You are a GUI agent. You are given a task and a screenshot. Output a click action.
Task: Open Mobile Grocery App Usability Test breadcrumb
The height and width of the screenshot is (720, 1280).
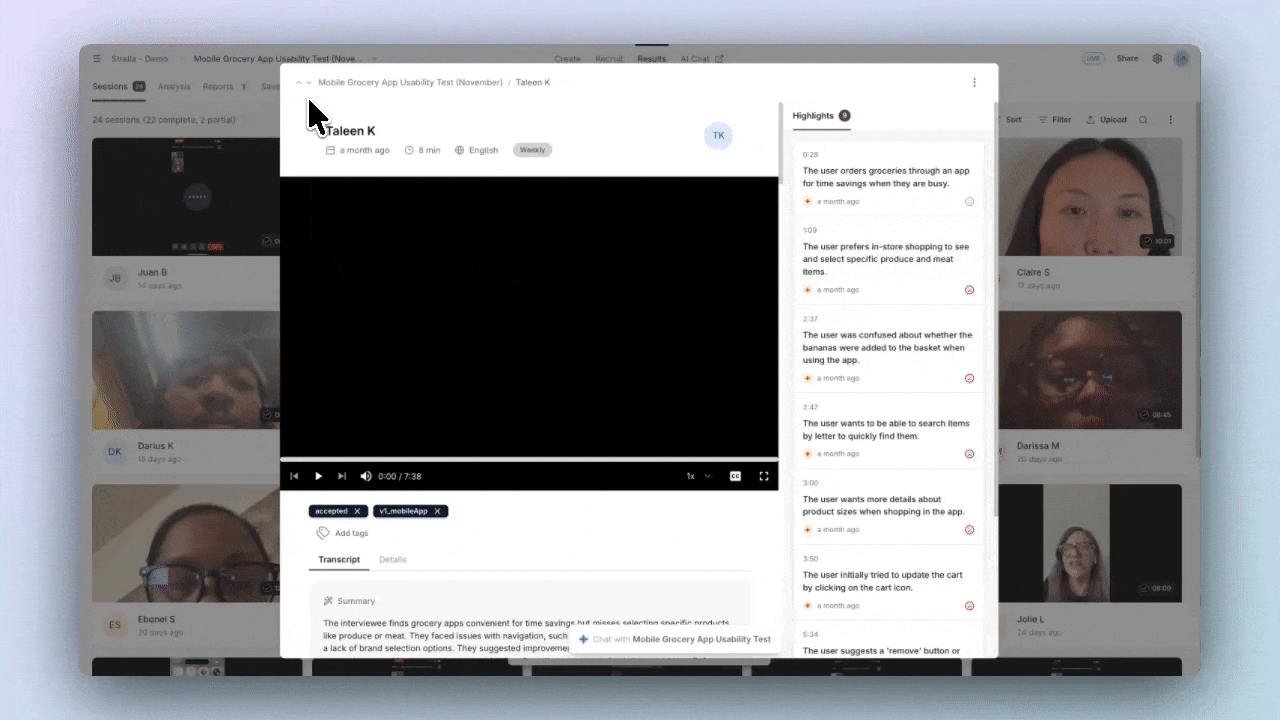(410, 82)
